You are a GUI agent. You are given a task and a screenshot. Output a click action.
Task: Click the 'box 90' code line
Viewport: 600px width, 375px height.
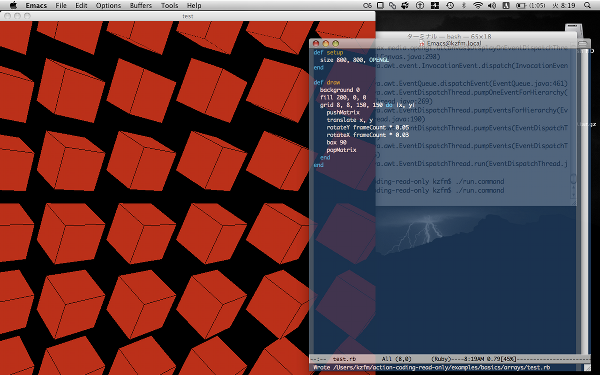[336, 142]
